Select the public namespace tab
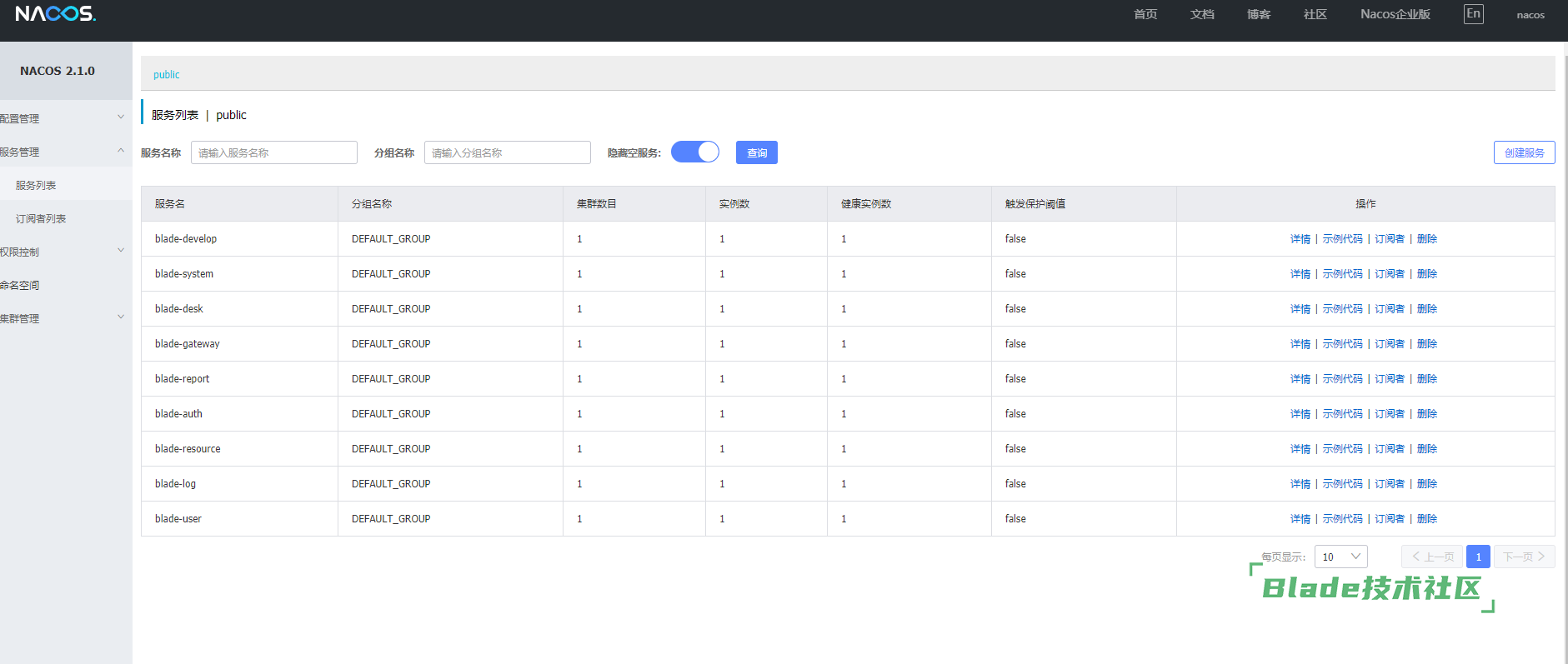 click(167, 74)
